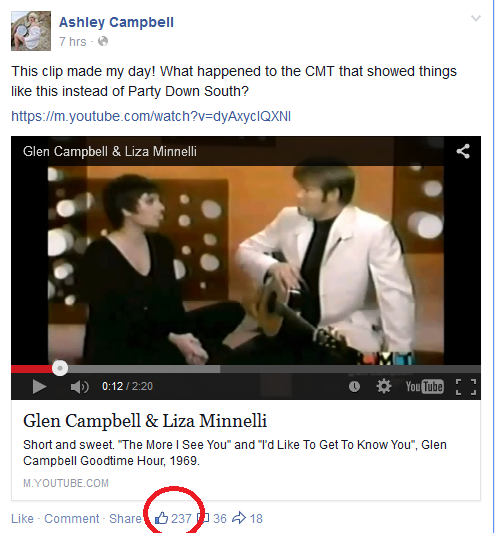This screenshot has height=533, width=495.
Task: Play the Glen Campbell video
Action: click(39, 387)
